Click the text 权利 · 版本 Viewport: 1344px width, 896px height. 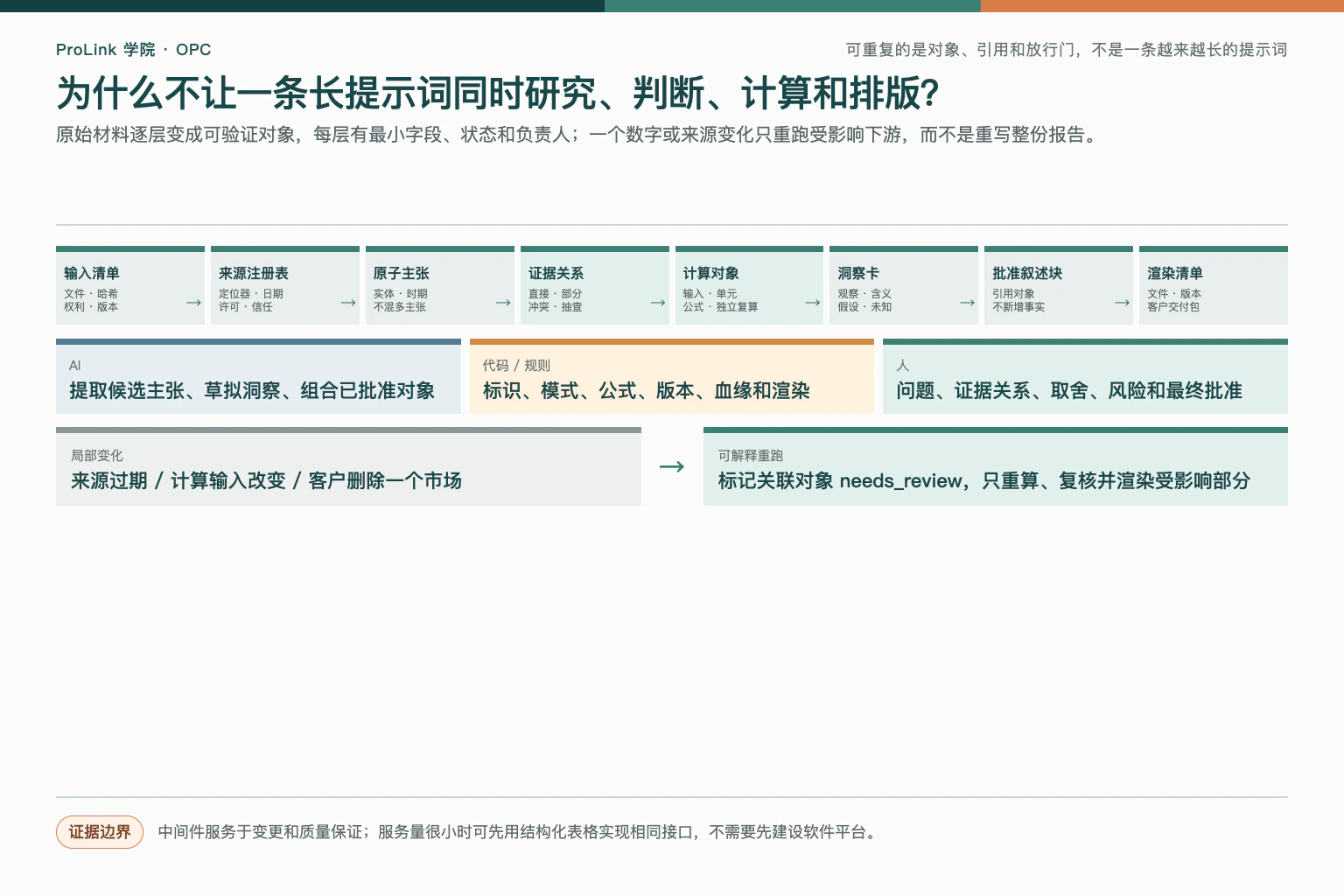point(91,307)
